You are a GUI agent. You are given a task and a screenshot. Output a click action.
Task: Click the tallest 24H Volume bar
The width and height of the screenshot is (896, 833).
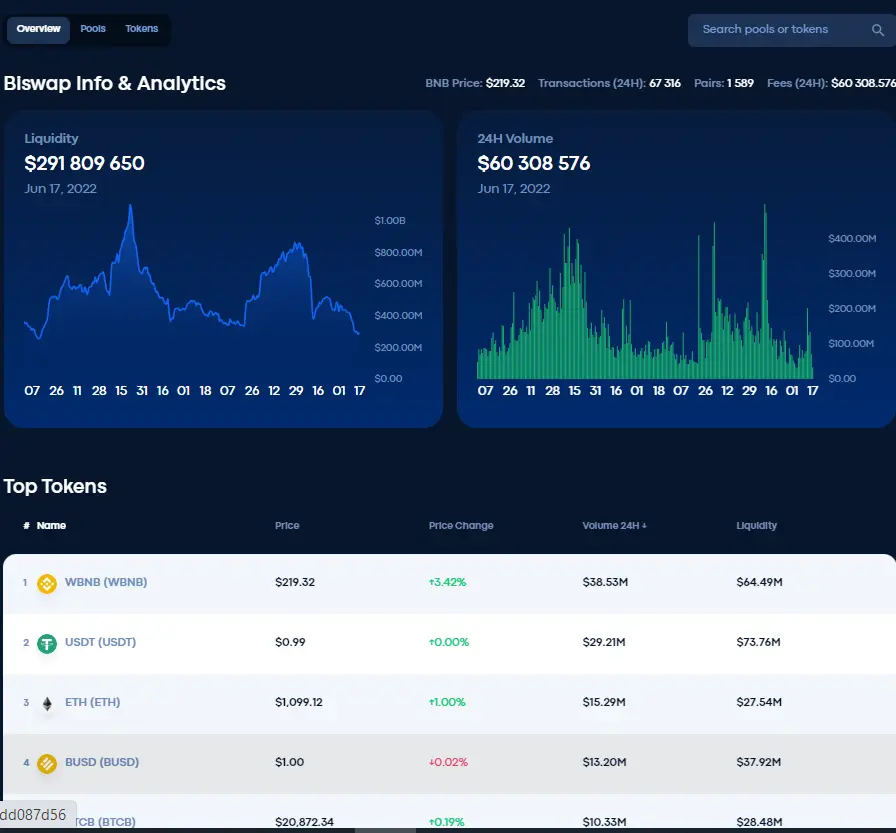pos(765,291)
